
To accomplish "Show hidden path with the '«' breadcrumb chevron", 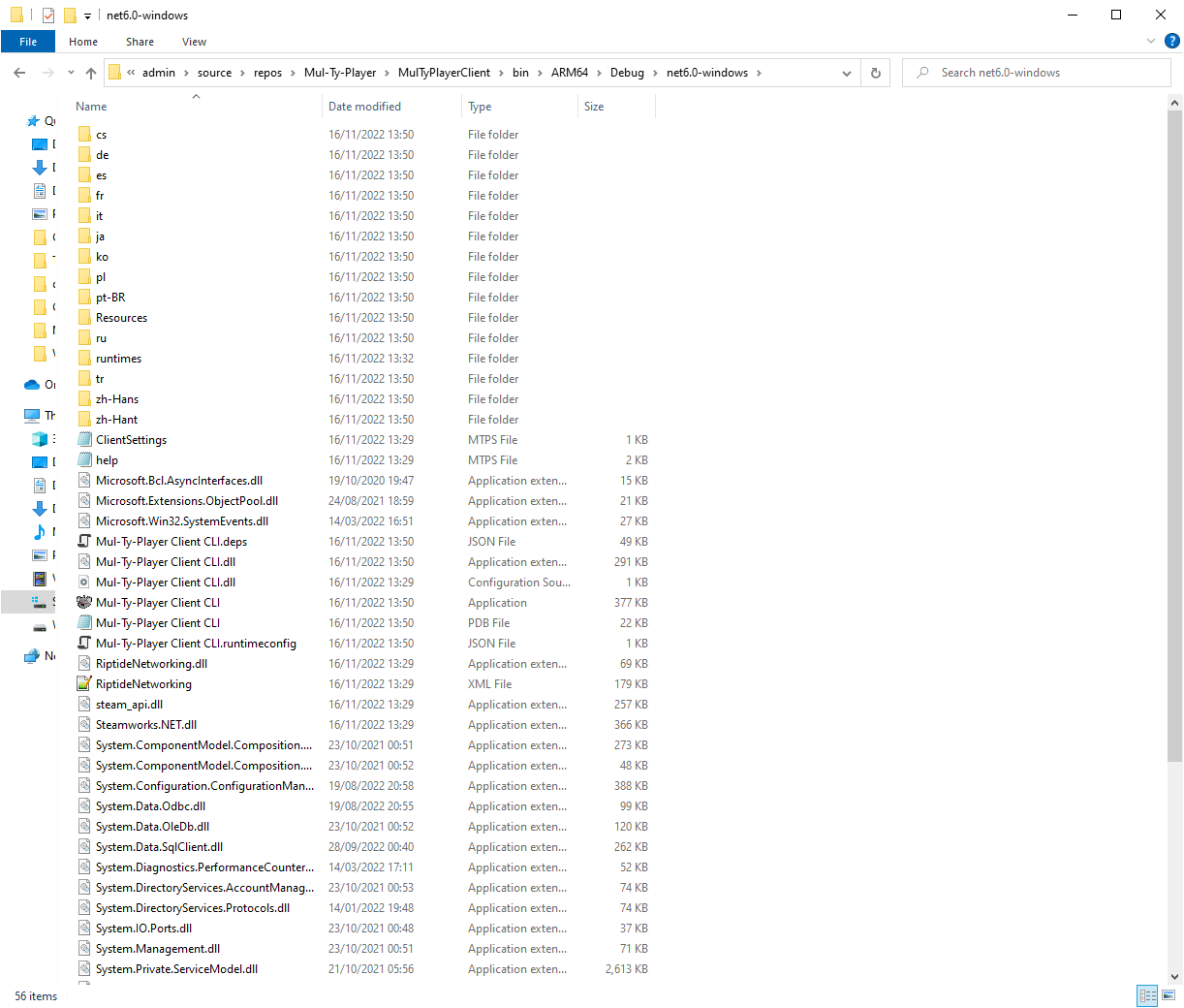I will (131, 73).
